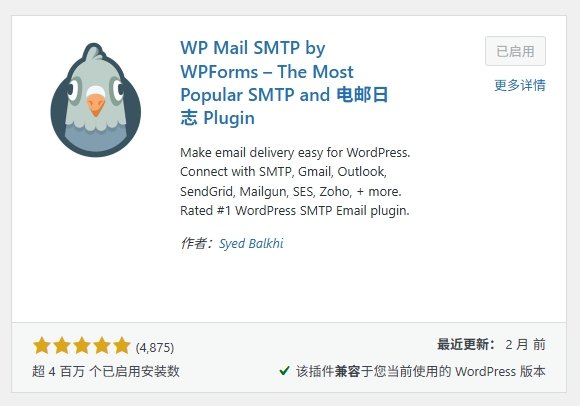Click the third rating star

(x=82, y=346)
